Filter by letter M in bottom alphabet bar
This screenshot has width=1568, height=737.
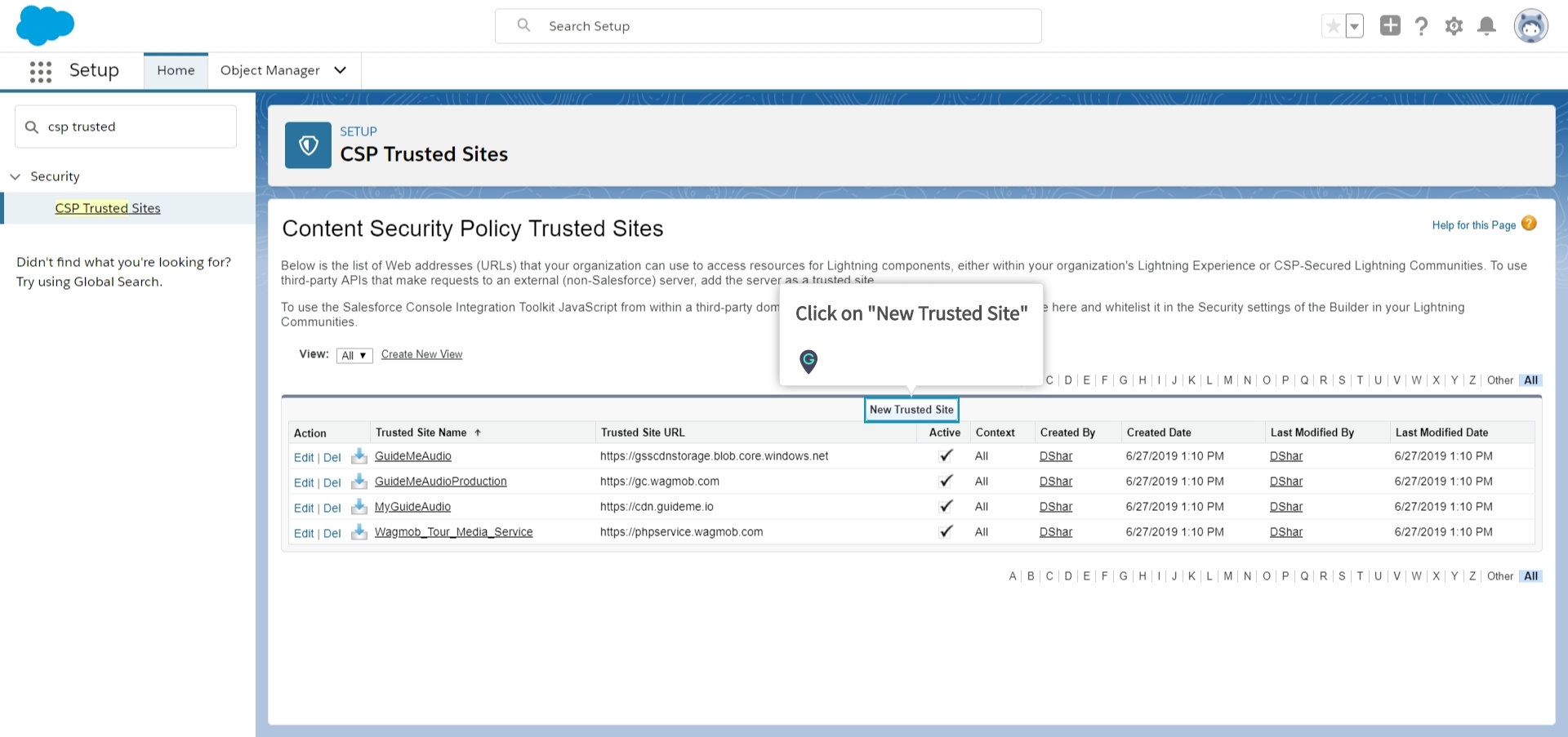pos(1227,576)
